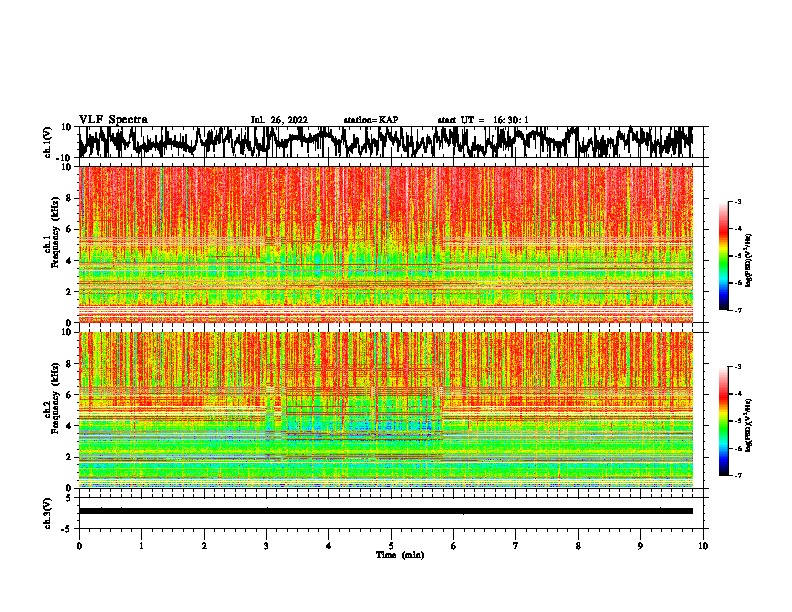Click the "4" kHz tick on ch.2 frequency axis
The height and width of the screenshot is (612, 792).
click(x=69, y=426)
